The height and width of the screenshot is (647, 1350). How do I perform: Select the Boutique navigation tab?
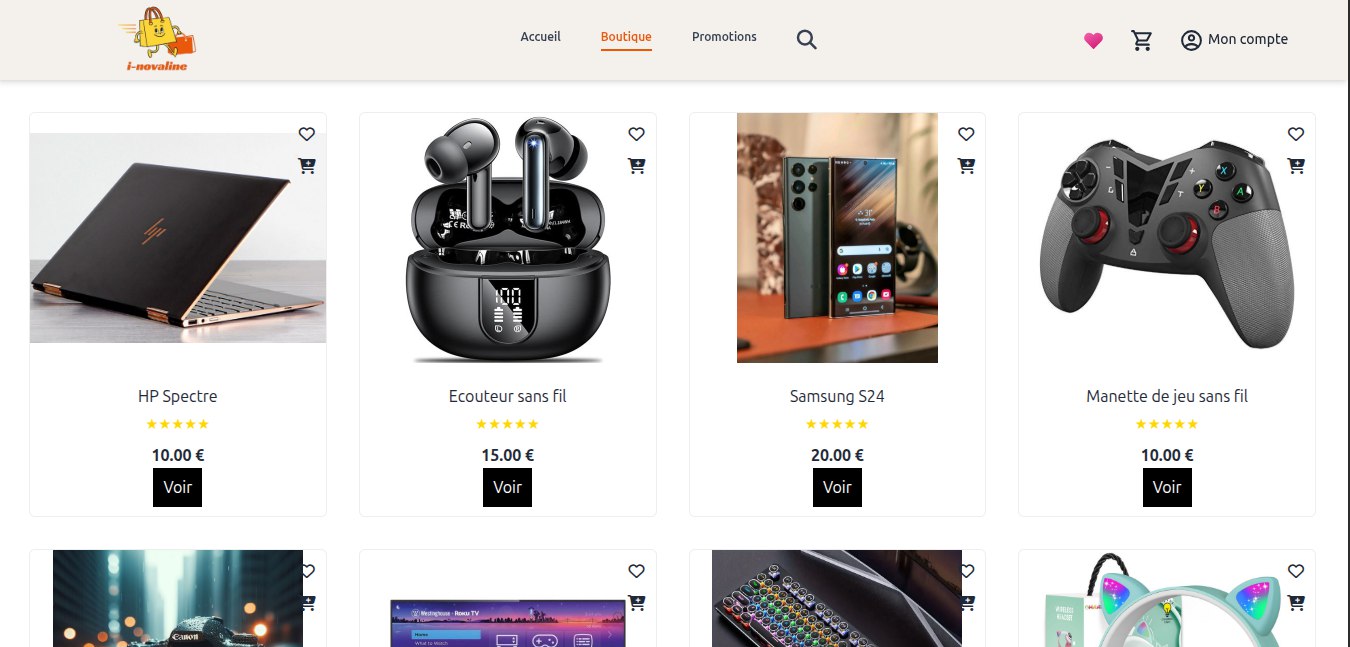626,37
